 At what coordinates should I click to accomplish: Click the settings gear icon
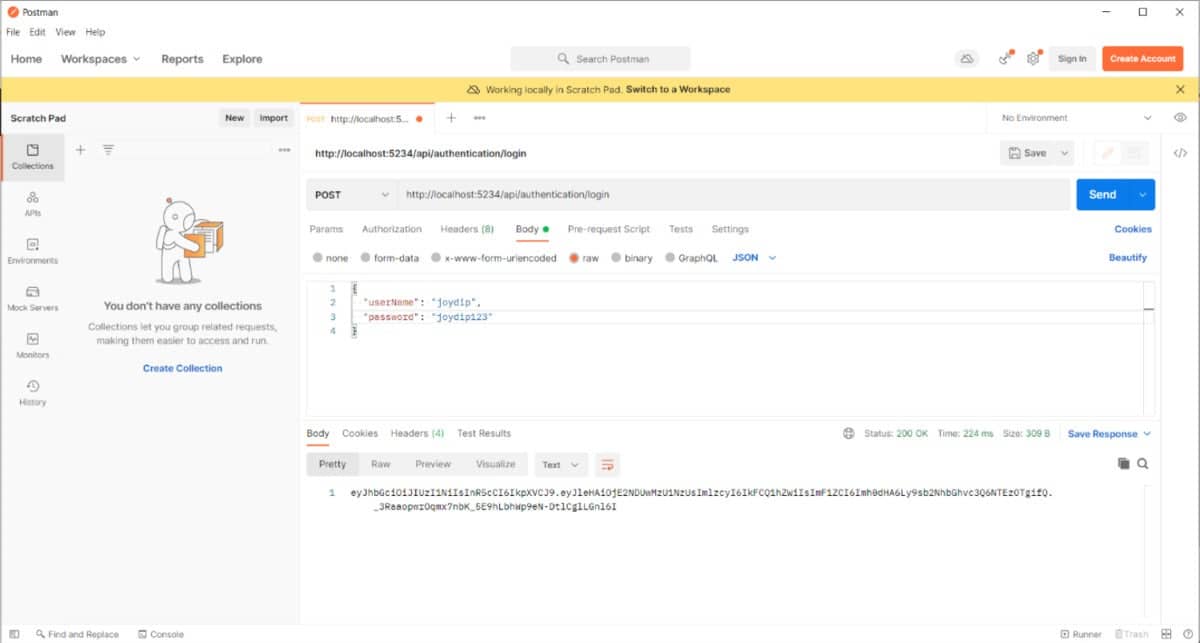click(x=1033, y=59)
